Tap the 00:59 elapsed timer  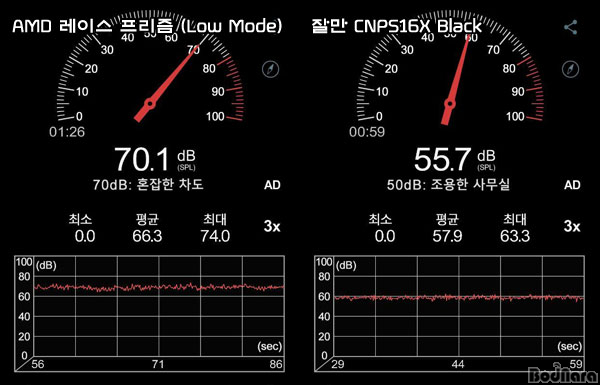click(x=367, y=132)
